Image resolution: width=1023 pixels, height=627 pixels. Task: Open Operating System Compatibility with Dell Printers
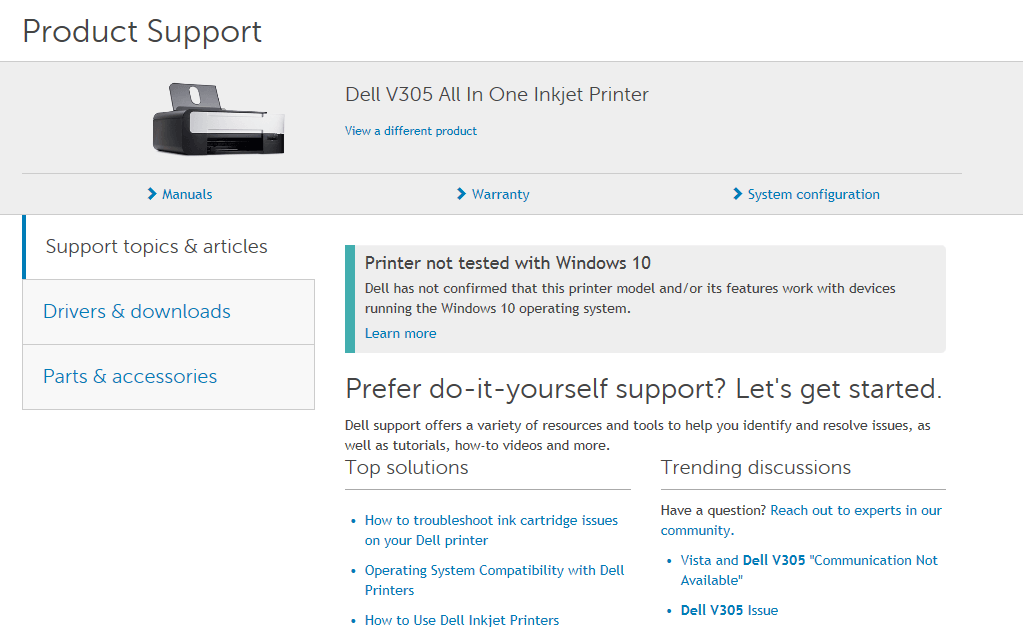[x=495, y=580]
